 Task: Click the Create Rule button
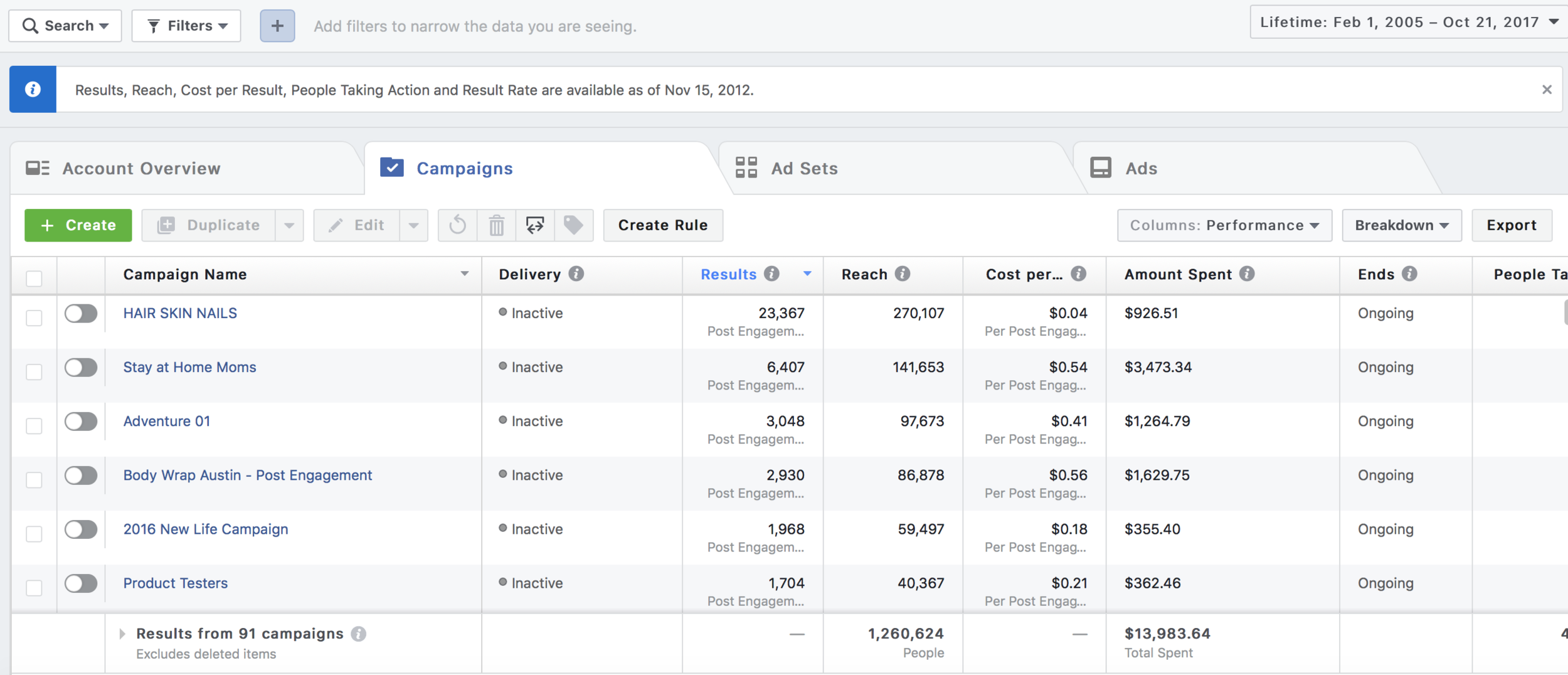tap(663, 225)
